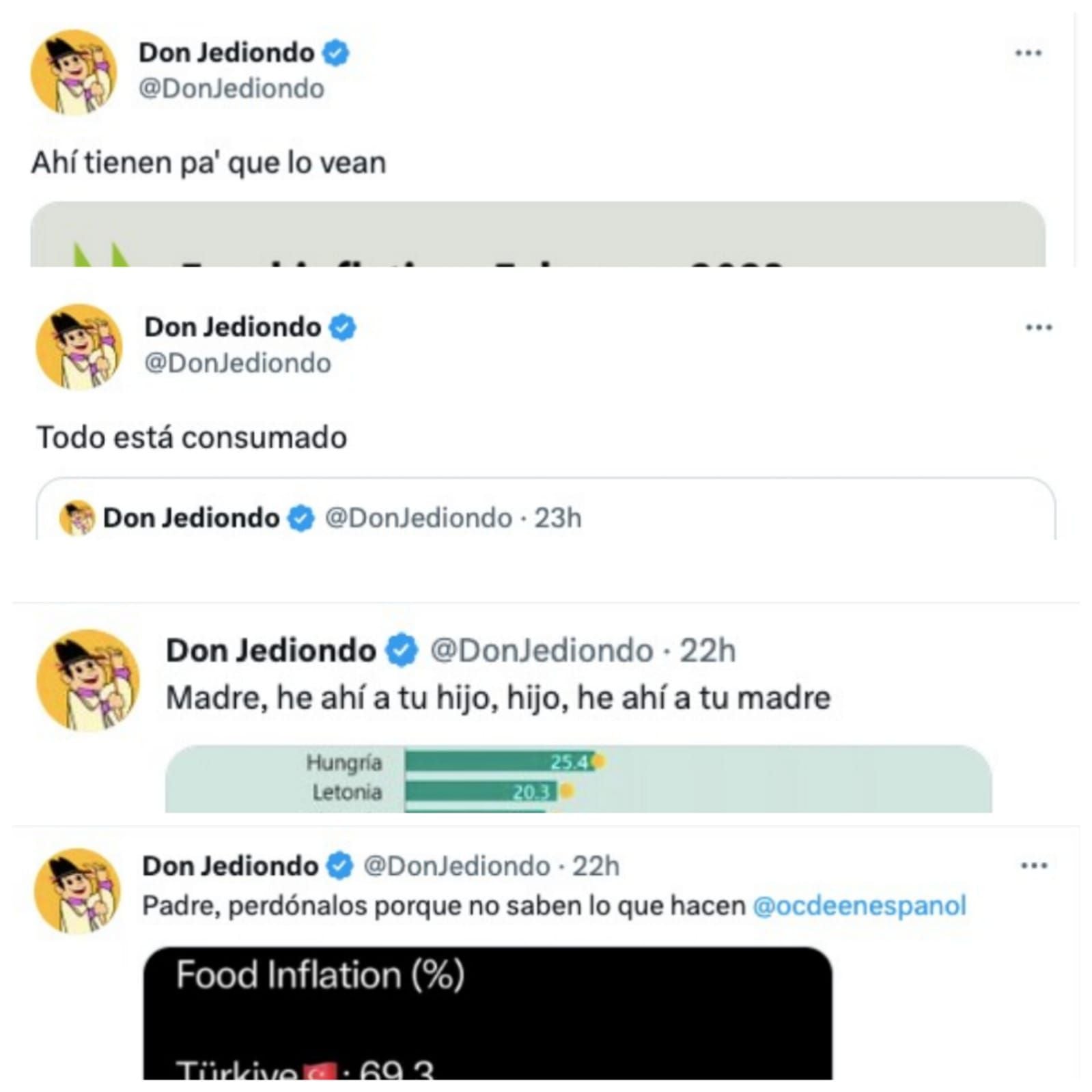
Task: Open the more options menu on 'Todo está consumado'
Action: click(x=1038, y=327)
